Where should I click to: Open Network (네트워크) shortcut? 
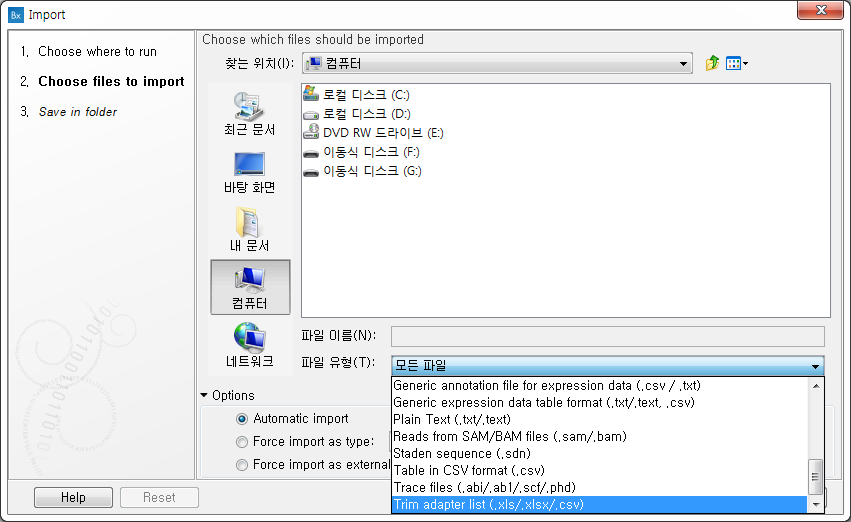(250, 345)
